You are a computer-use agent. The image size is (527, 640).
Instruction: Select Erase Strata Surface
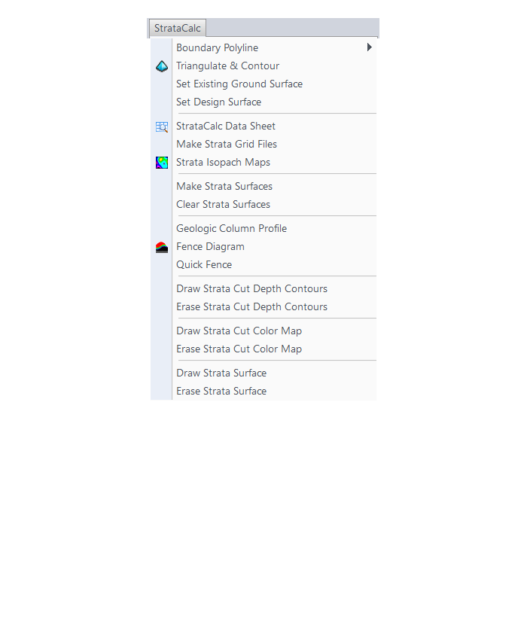tap(263, 391)
